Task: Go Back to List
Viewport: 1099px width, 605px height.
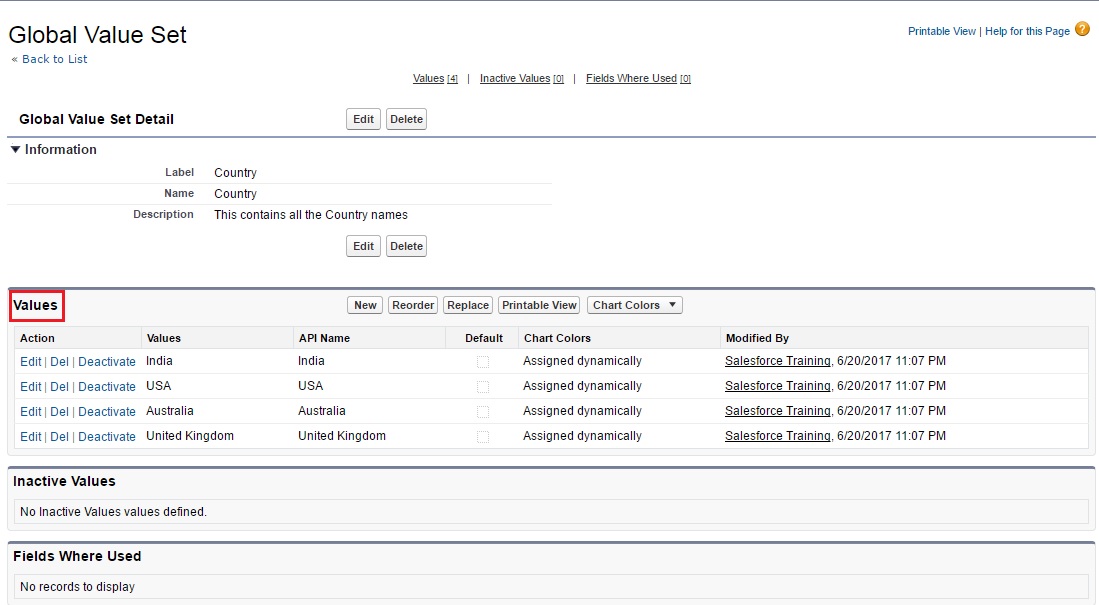Action: [54, 60]
